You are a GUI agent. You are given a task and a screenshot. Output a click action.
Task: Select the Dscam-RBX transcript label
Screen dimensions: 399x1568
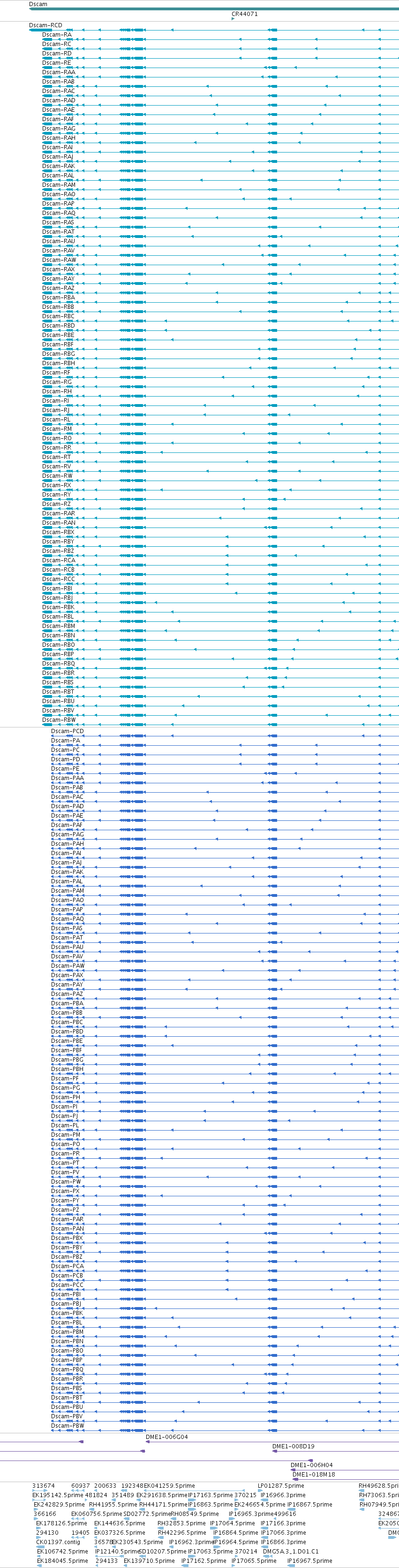point(59,532)
